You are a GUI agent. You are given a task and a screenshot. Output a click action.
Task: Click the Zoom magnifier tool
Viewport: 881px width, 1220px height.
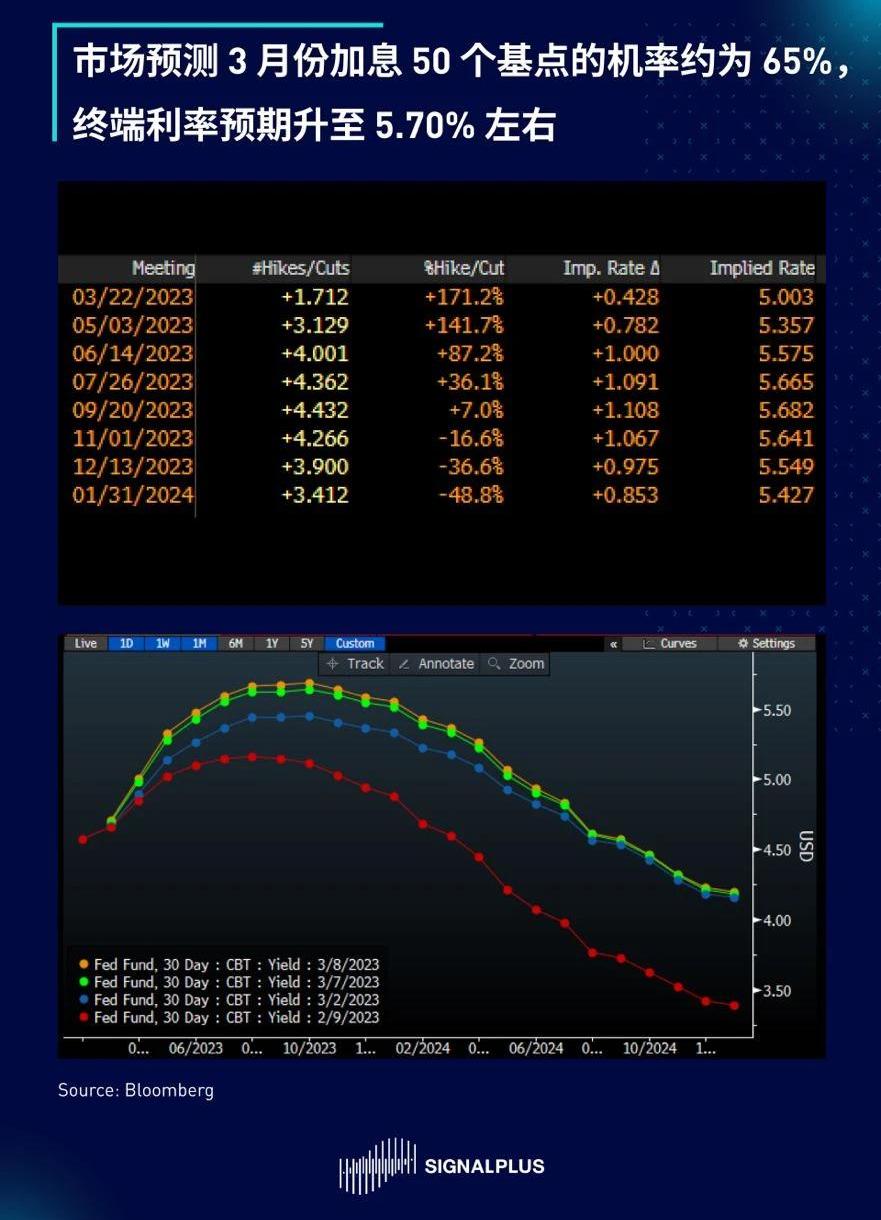[x=515, y=664]
